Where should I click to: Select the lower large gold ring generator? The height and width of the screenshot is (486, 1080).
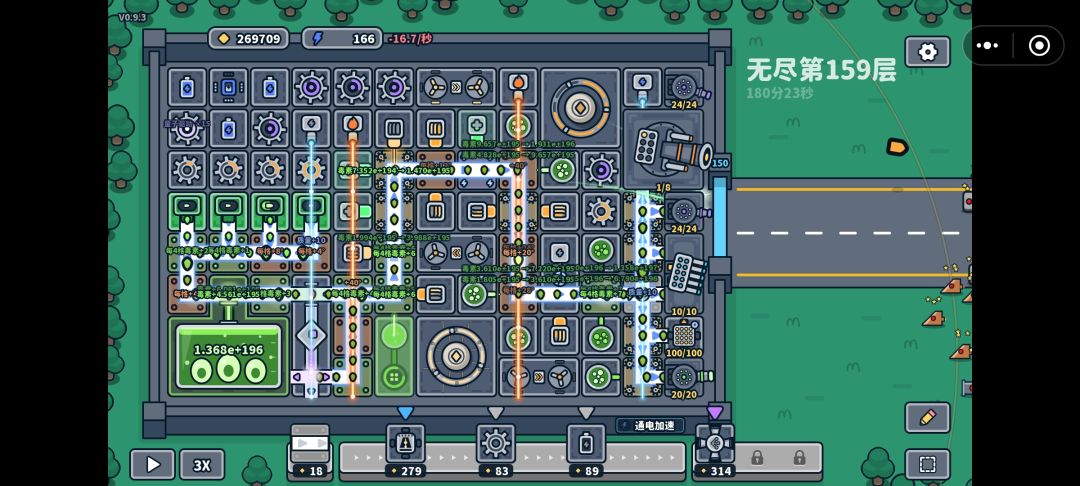[x=455, y=356]
